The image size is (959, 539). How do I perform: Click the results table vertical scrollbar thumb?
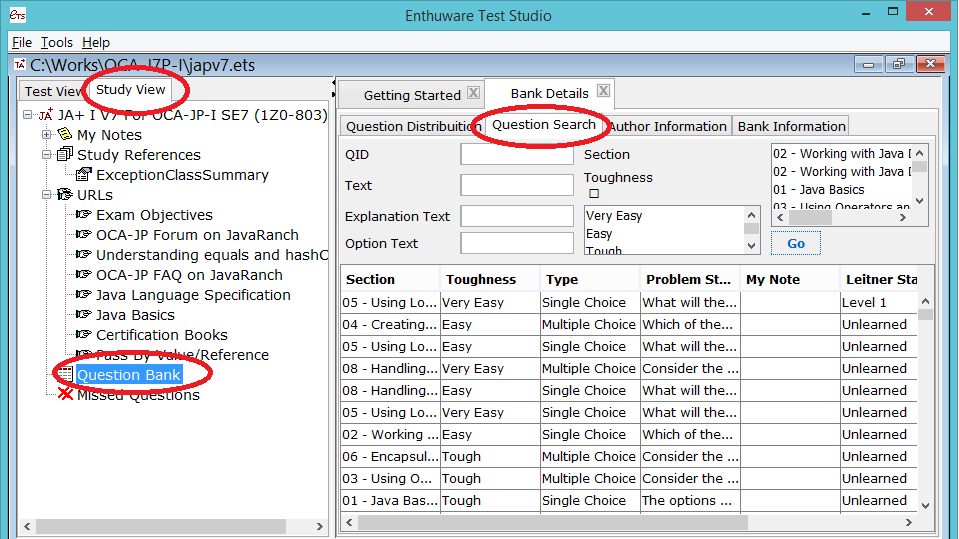pos(925,314)
